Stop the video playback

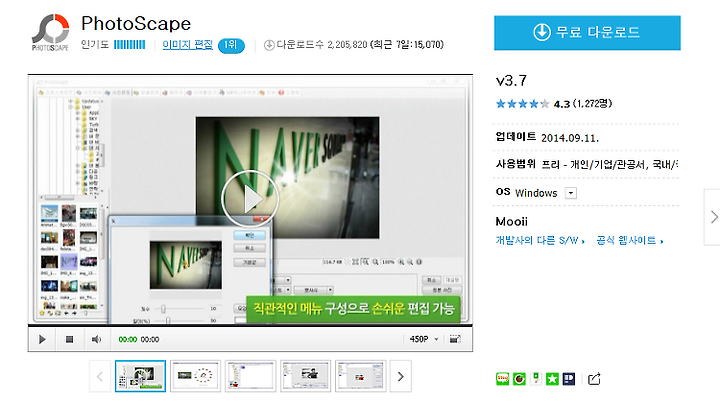point(69,339)
